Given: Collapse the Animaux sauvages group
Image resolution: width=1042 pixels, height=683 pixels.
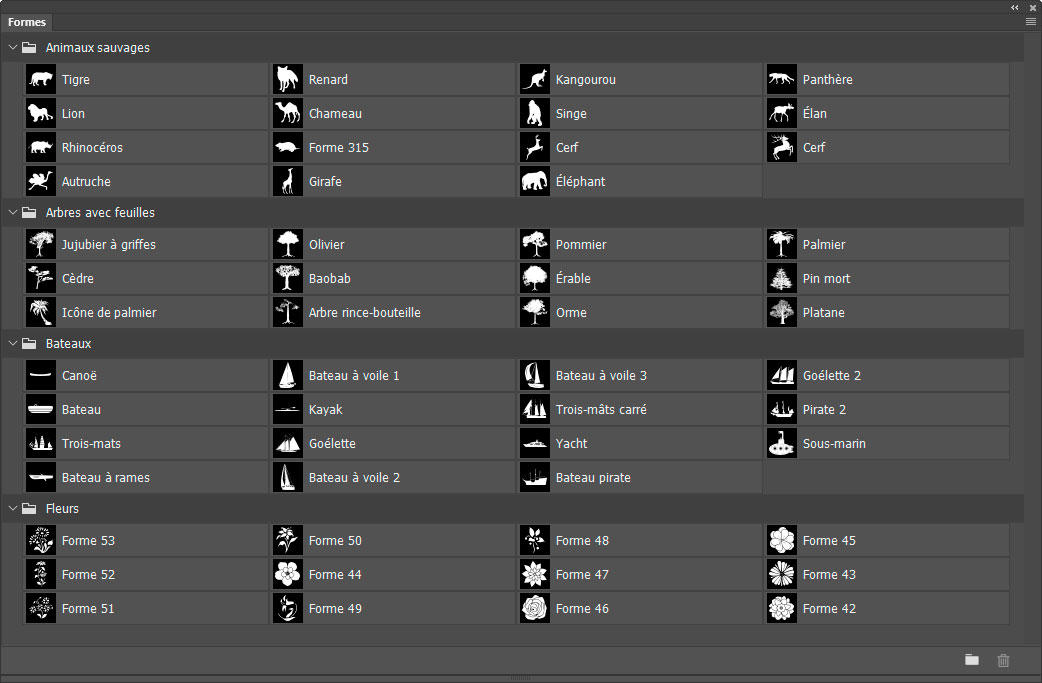Looking at the screenshot, I should [13, 48].
